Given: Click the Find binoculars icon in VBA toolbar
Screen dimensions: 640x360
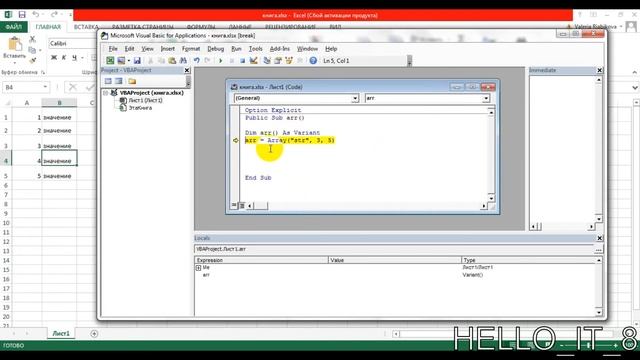Looking at the screenshot, I should click(x=183, y=60).
